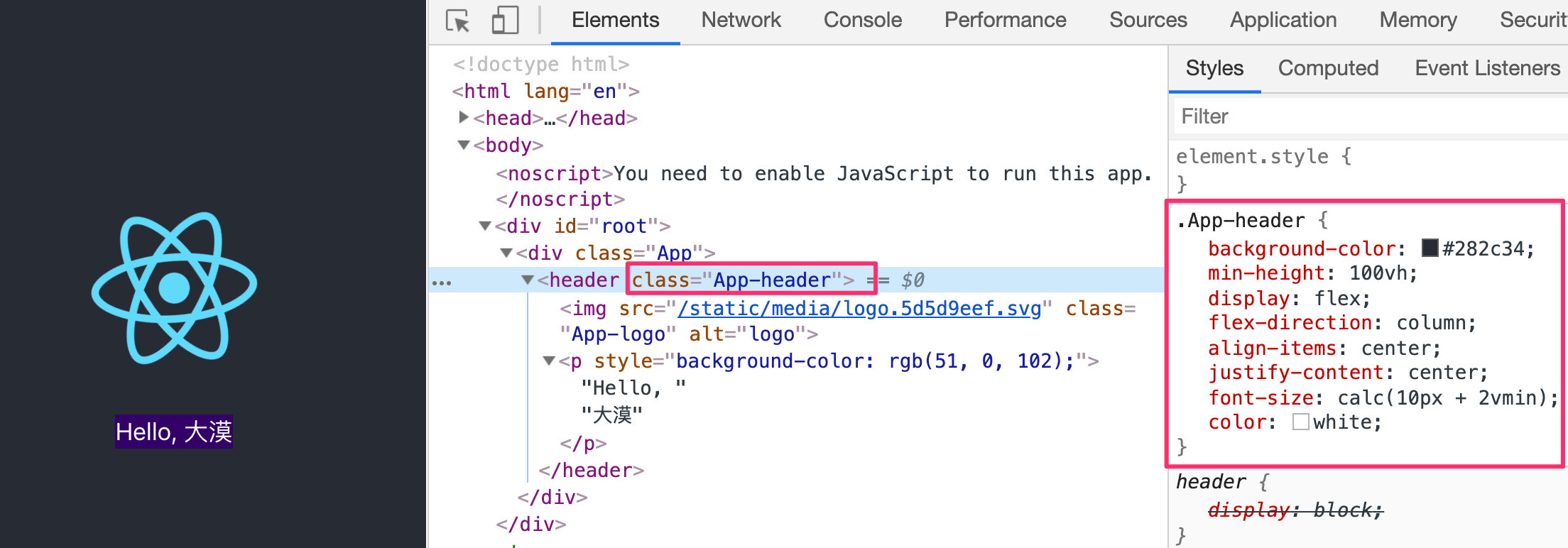Select the closing </p> tag

583,443
